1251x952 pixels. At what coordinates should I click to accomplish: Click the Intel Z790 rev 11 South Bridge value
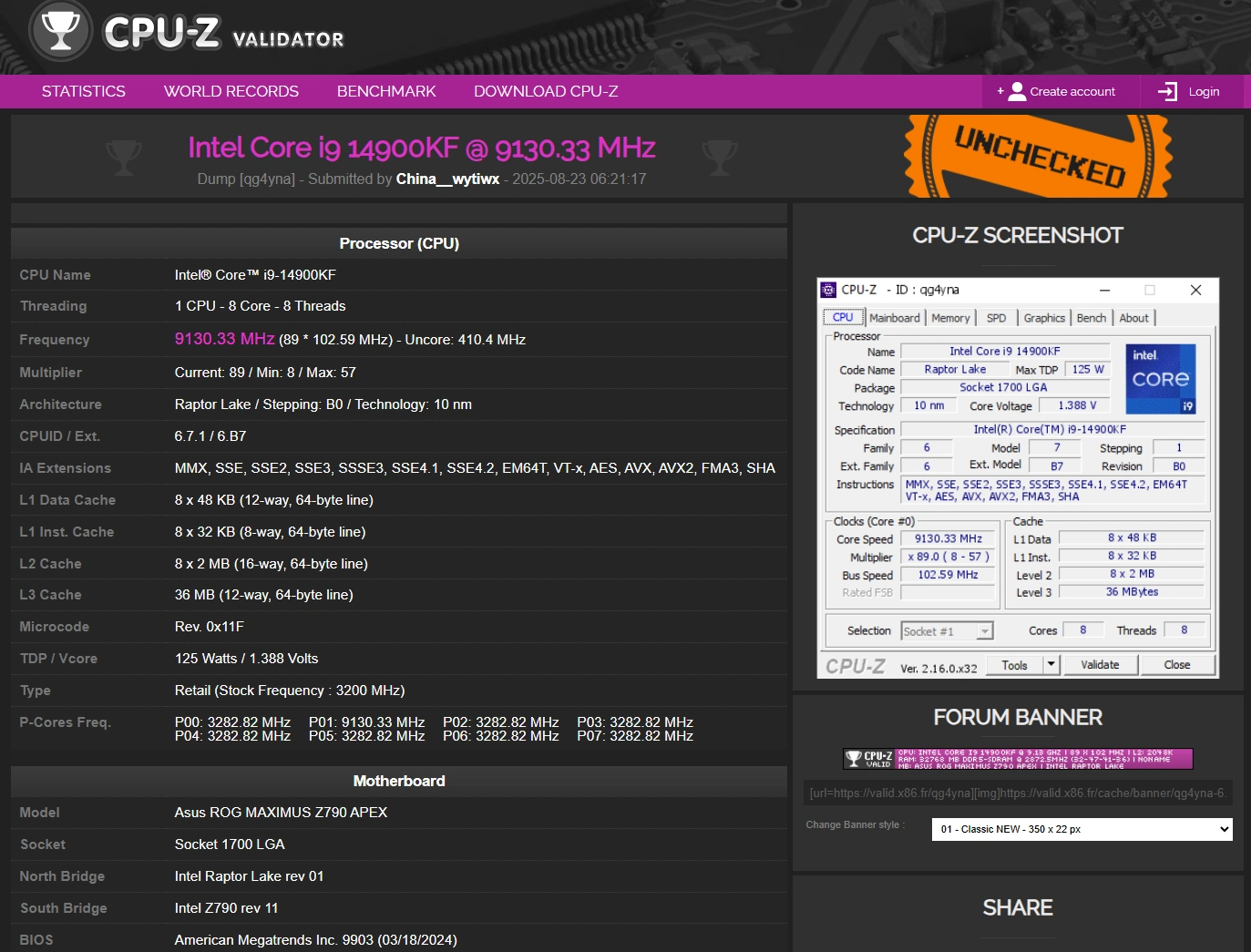click(x=226, y=908)
